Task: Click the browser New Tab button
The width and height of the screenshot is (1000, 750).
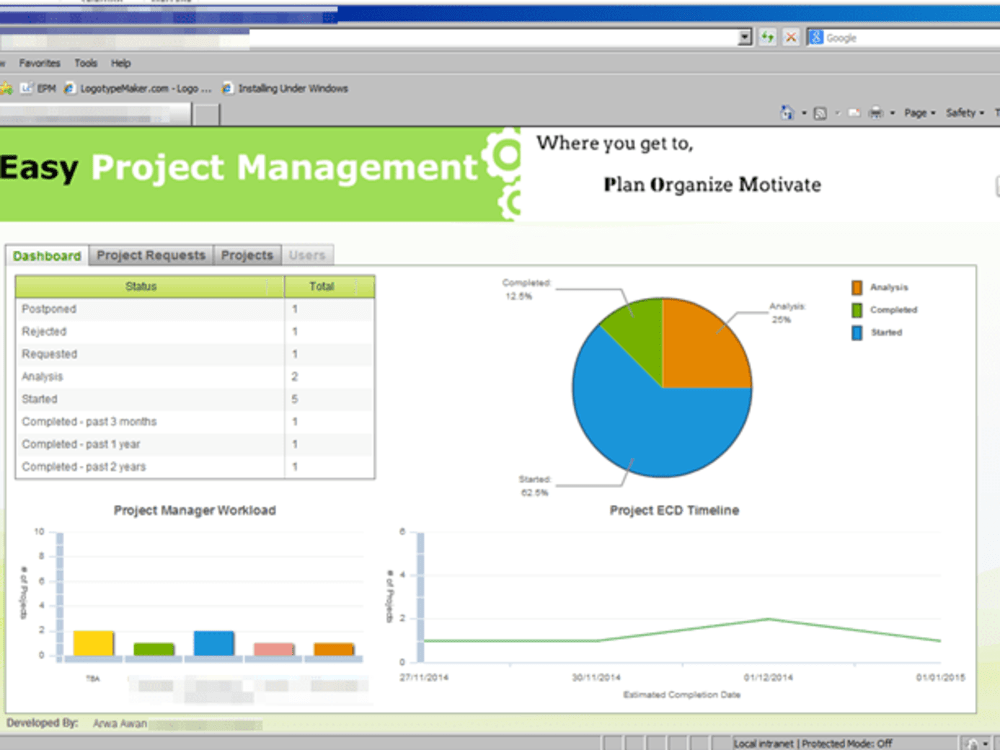Action: click(x=206, y=115)
